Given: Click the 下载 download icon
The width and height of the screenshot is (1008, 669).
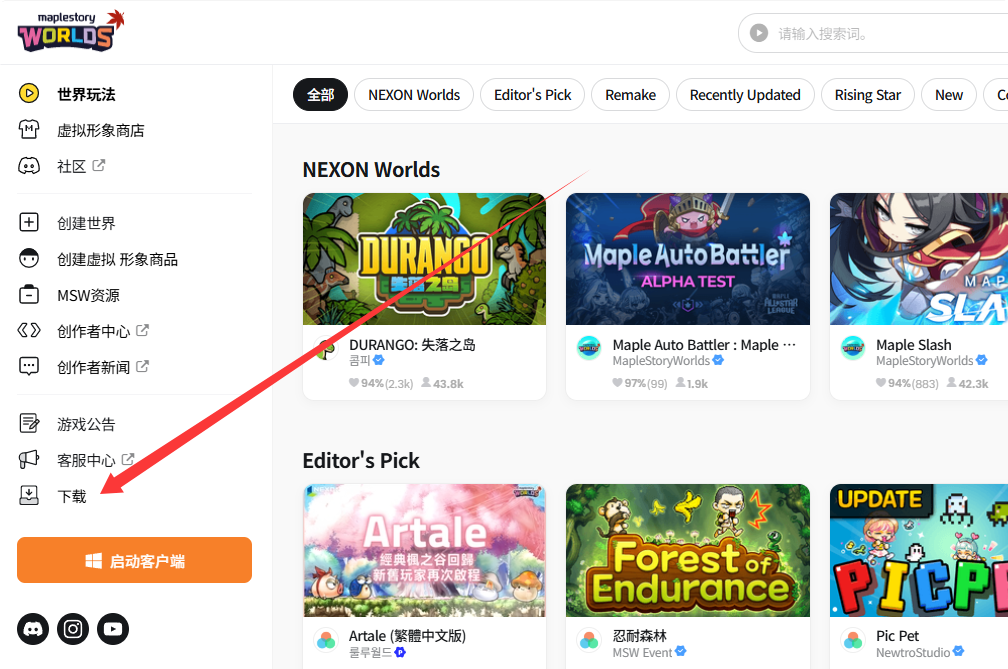Looking at the screenshot, I should tap(29, 495).
